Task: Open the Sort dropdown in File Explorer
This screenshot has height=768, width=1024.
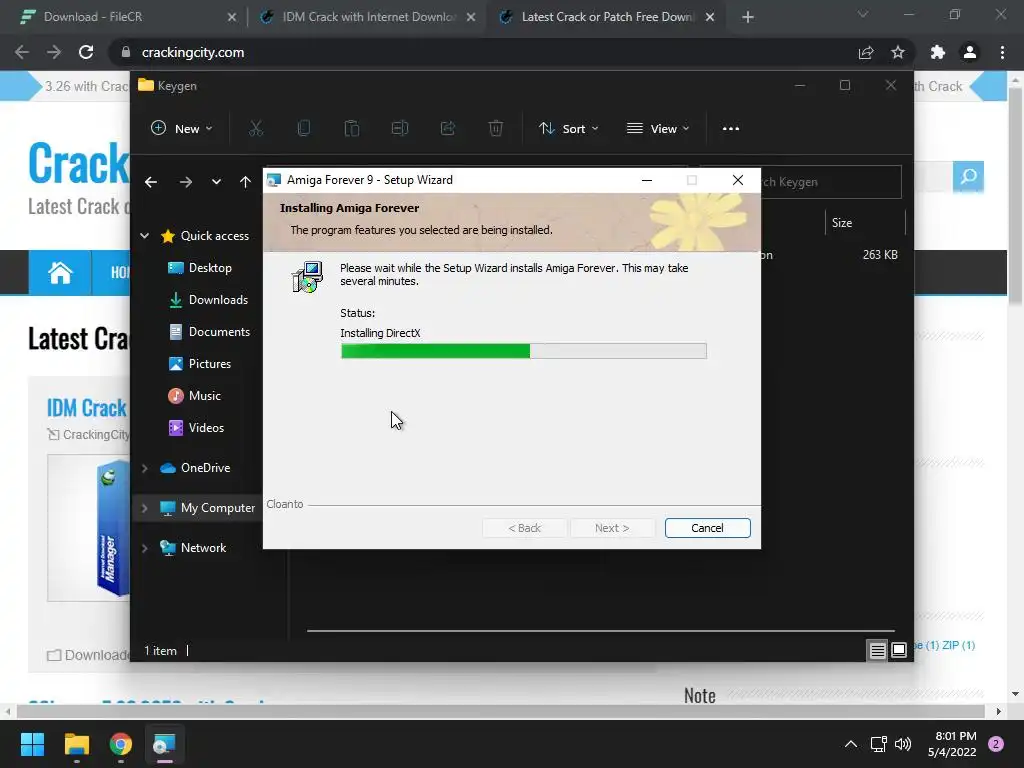Action: [x=568, y=129]
